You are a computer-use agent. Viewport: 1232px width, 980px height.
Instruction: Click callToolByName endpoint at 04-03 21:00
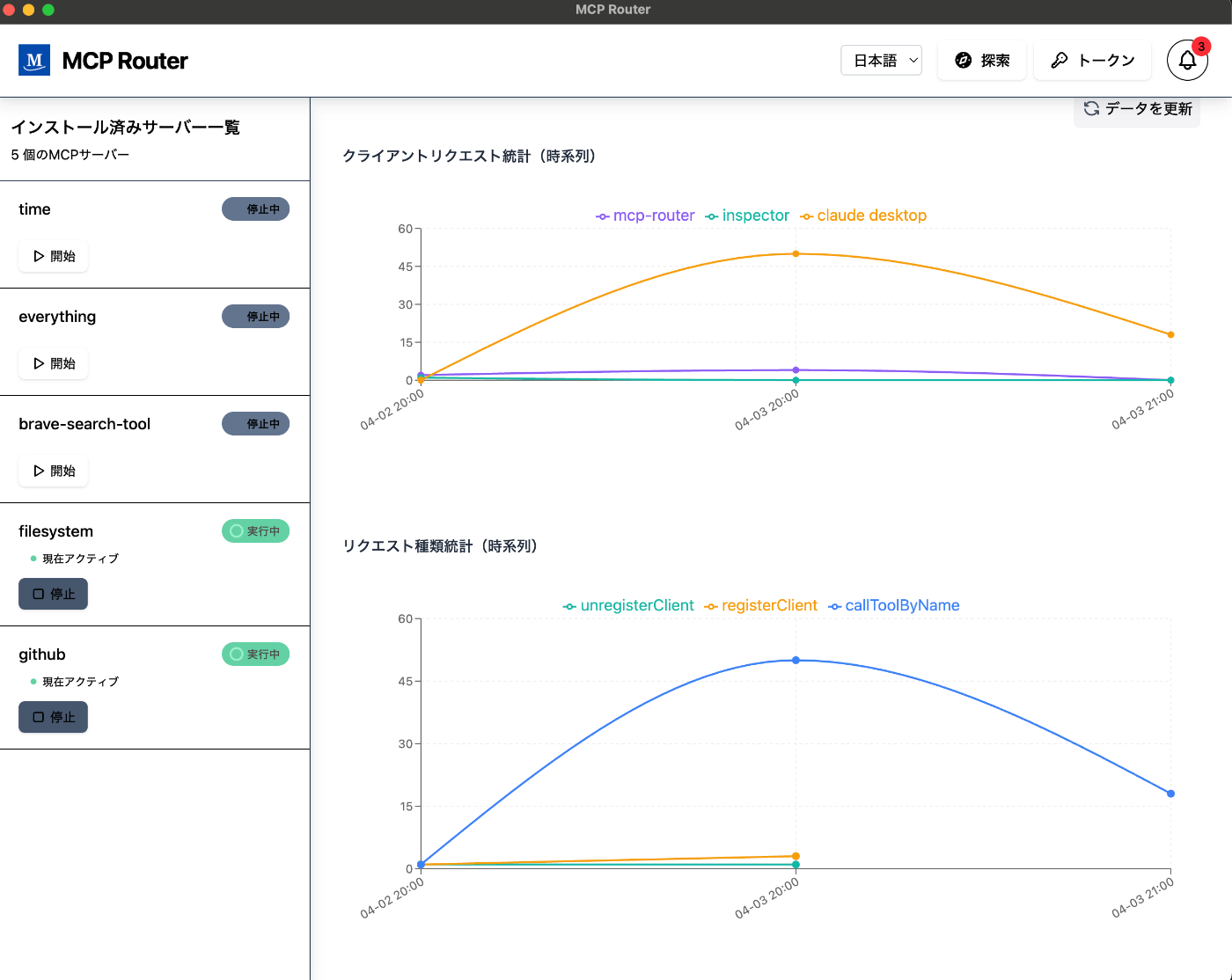pyautogui.click(x=1170, y=794)
